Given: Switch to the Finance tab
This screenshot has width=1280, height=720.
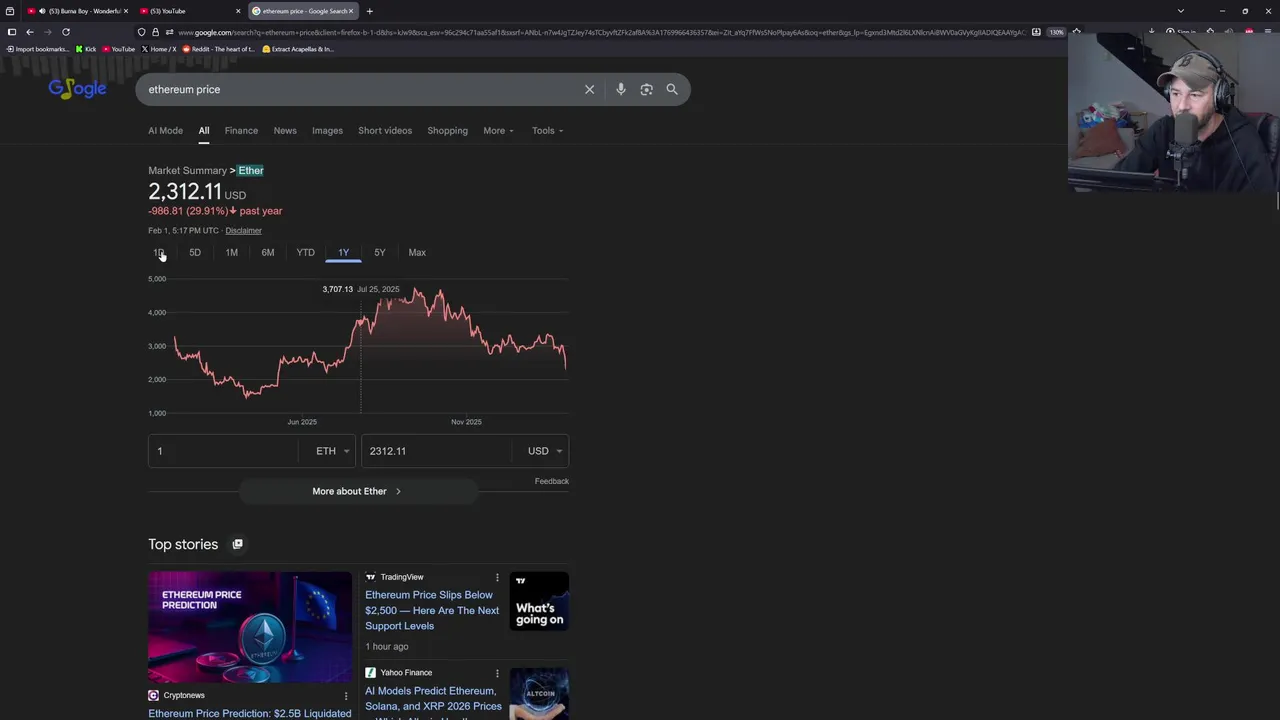Looking at the screenshot, I should tap(241, 130).
